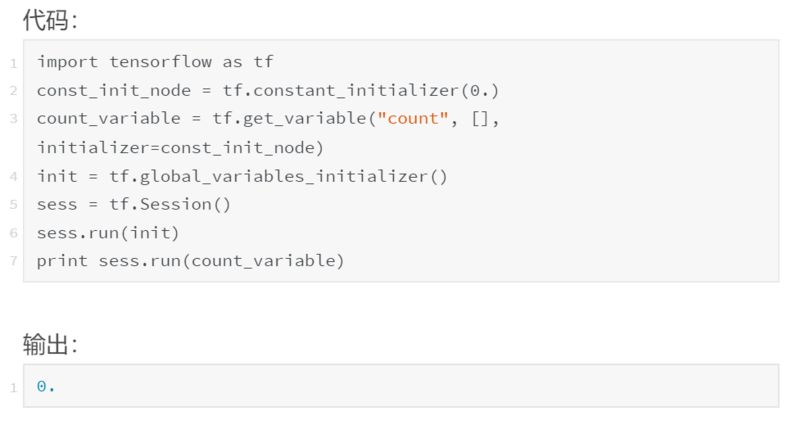Click the wrapped "initializer=const_init_node)" line
The height and width of the screenshot is (425, 800).
[x=181, y=148]
